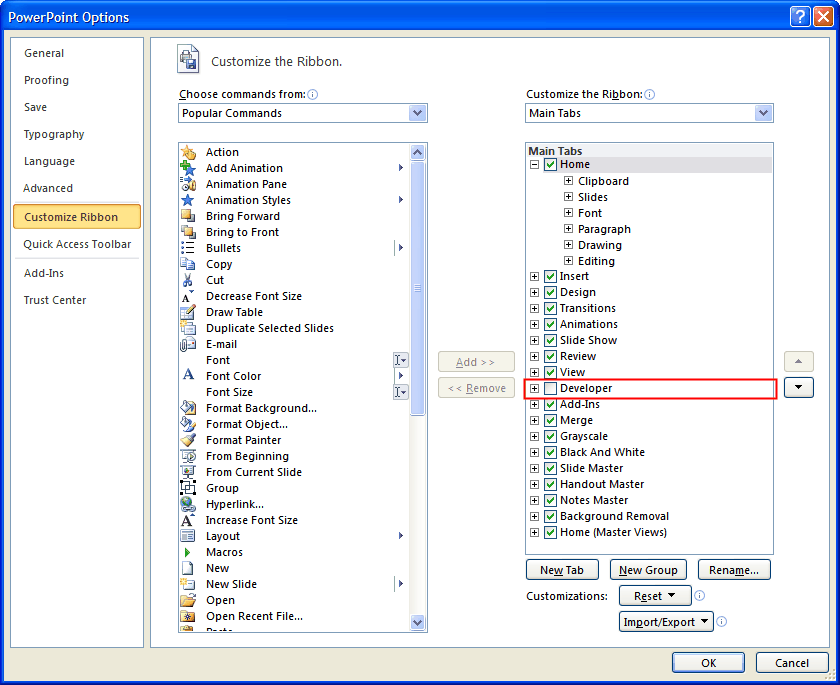Click the E-mail paperclip icon
Viewport: 840px width, 685px height.
pyautogui.click(x=188, y=344)
